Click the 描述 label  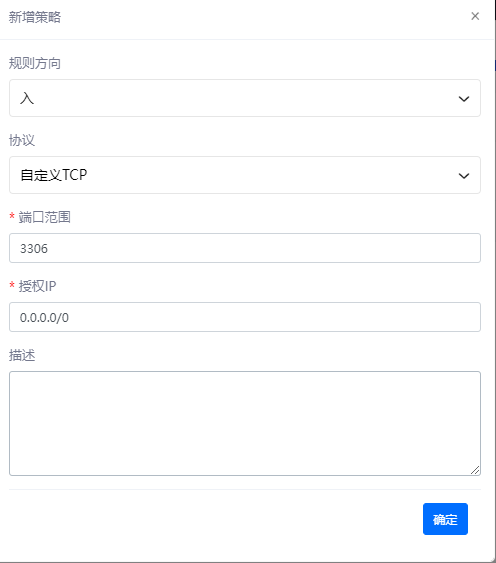click(22, 355)
